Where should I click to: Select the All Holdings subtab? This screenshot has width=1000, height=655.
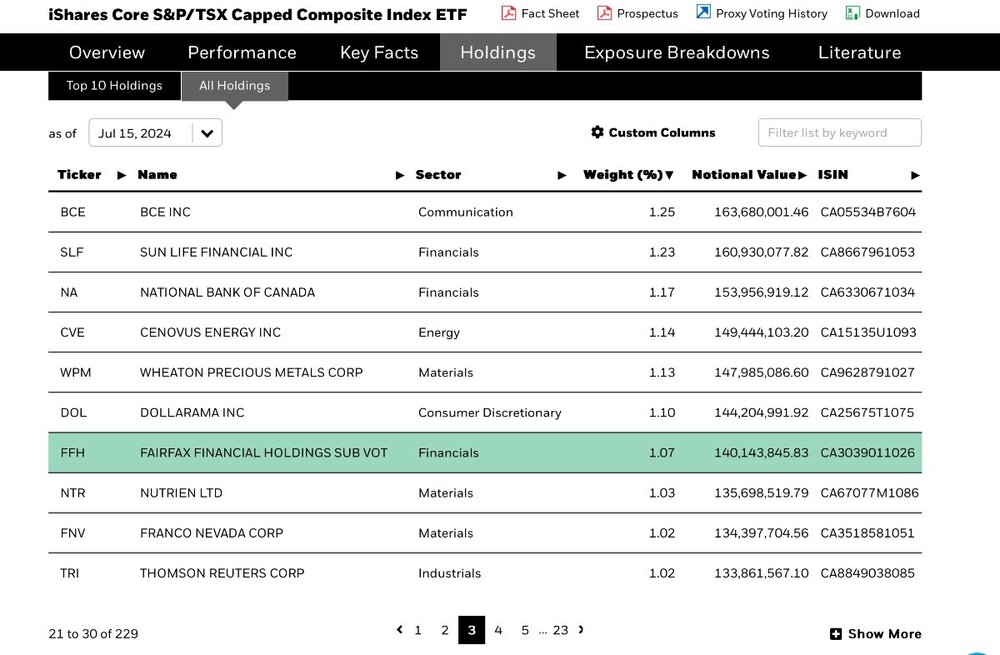[235, 85]
